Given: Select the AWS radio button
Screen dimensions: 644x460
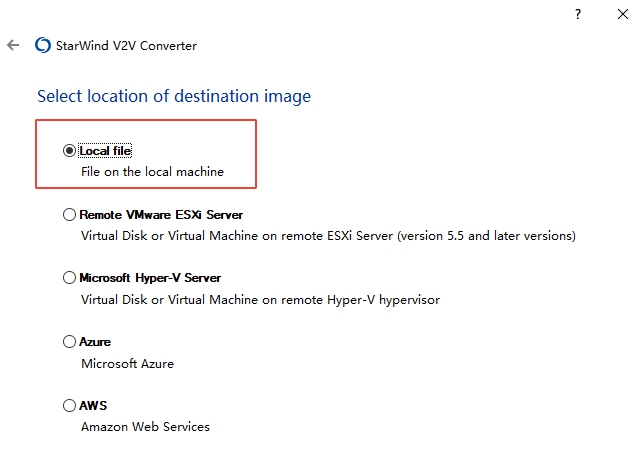Looking at the screenshot, I should (69, 406).
